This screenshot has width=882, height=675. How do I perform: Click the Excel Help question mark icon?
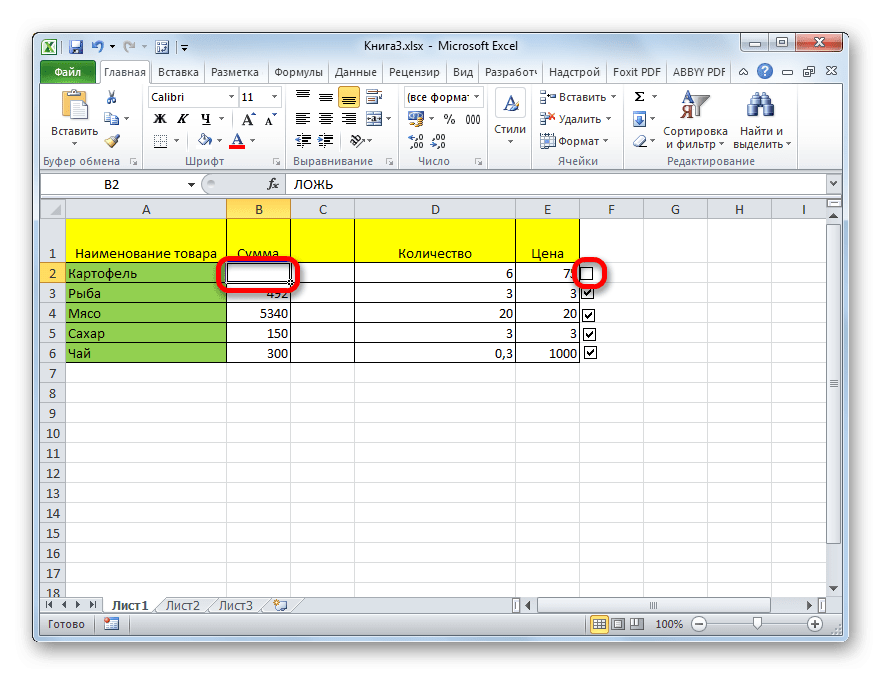tap(764, 71)
